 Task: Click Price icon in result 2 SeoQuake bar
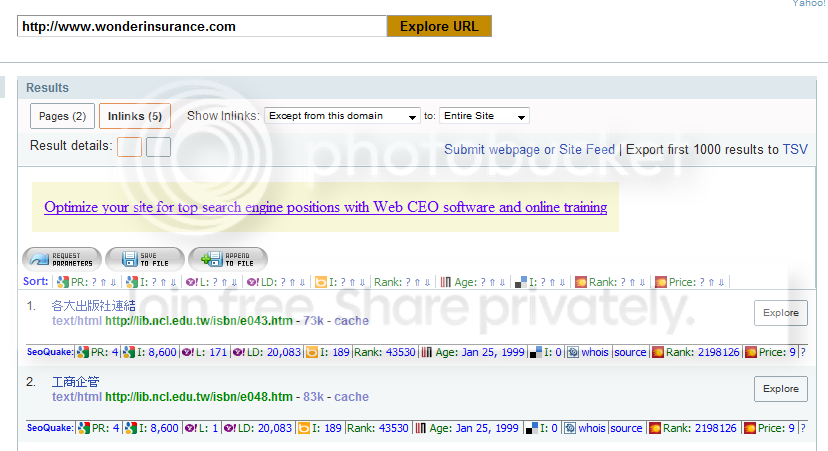tap(749, 428)
